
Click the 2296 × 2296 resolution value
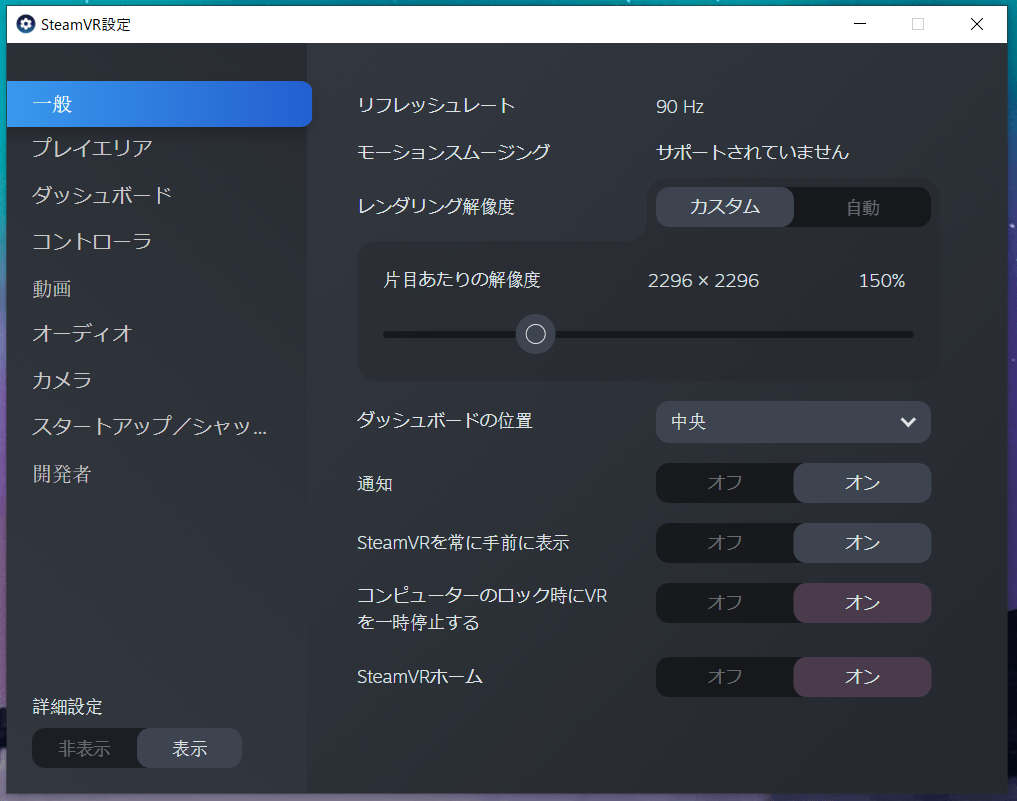click(x=703, y=281)
